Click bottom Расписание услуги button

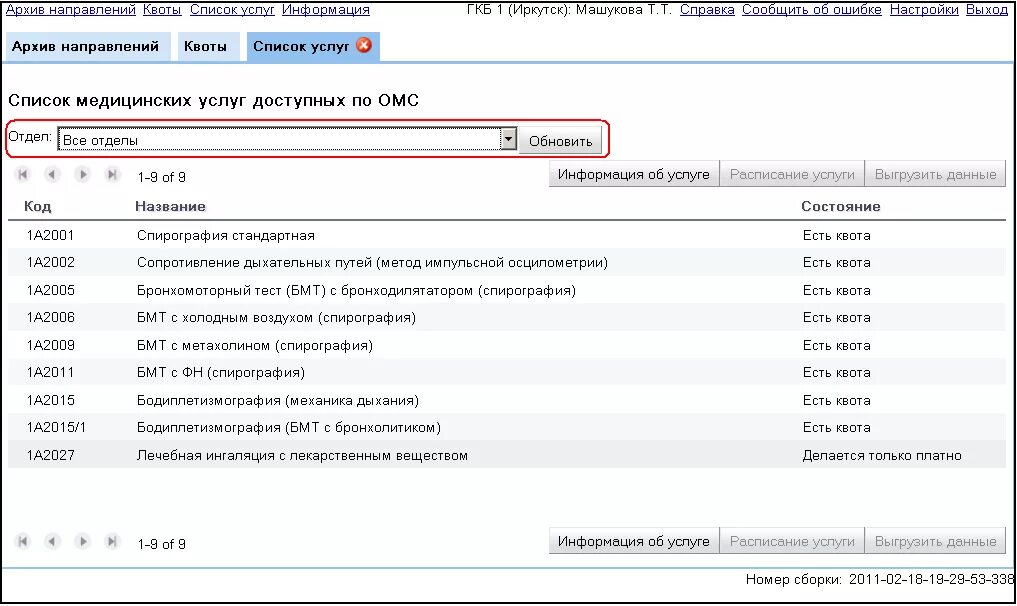coord(792,541)
